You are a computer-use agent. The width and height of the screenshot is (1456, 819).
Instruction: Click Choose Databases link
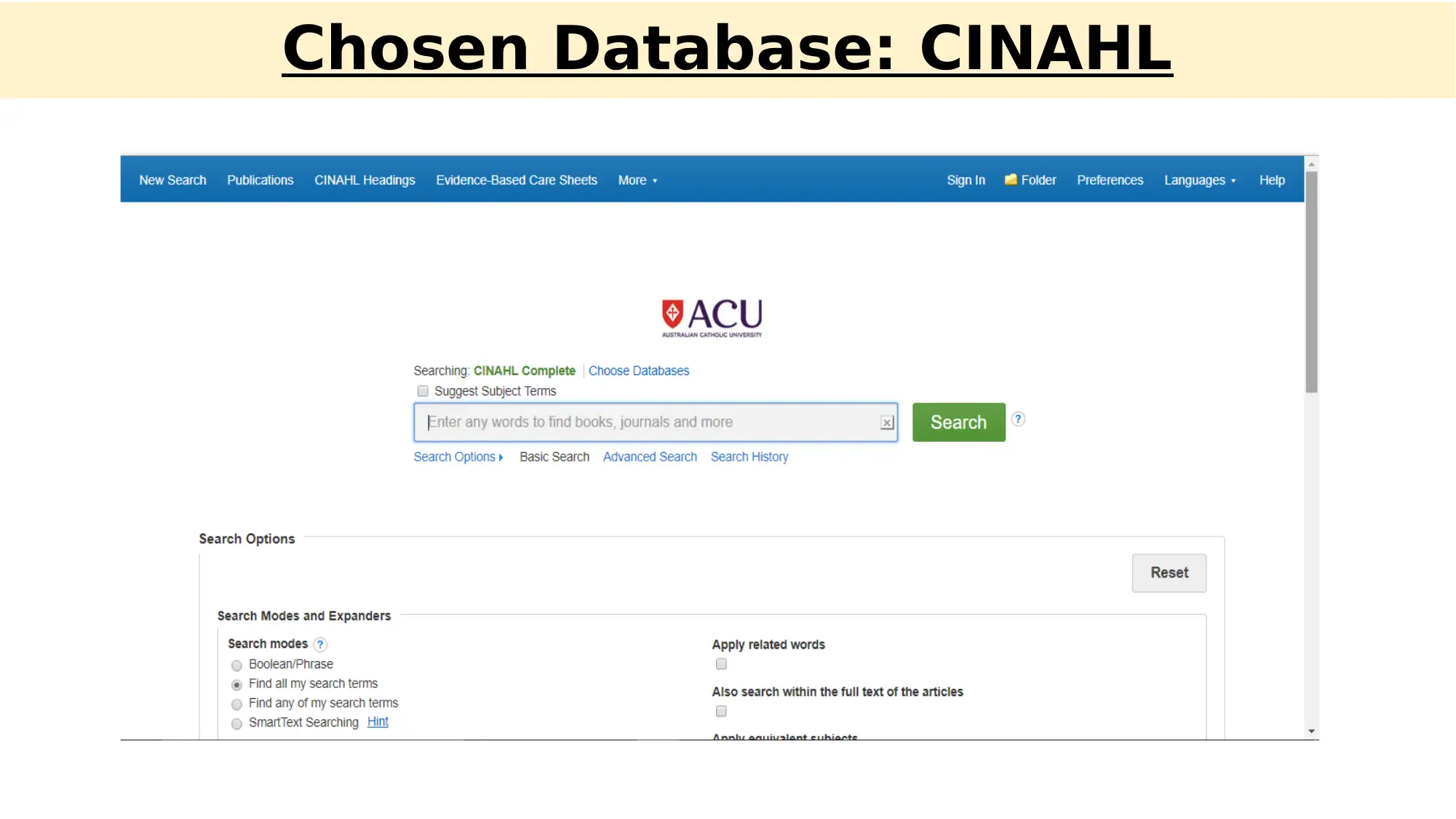coord(639,371)
